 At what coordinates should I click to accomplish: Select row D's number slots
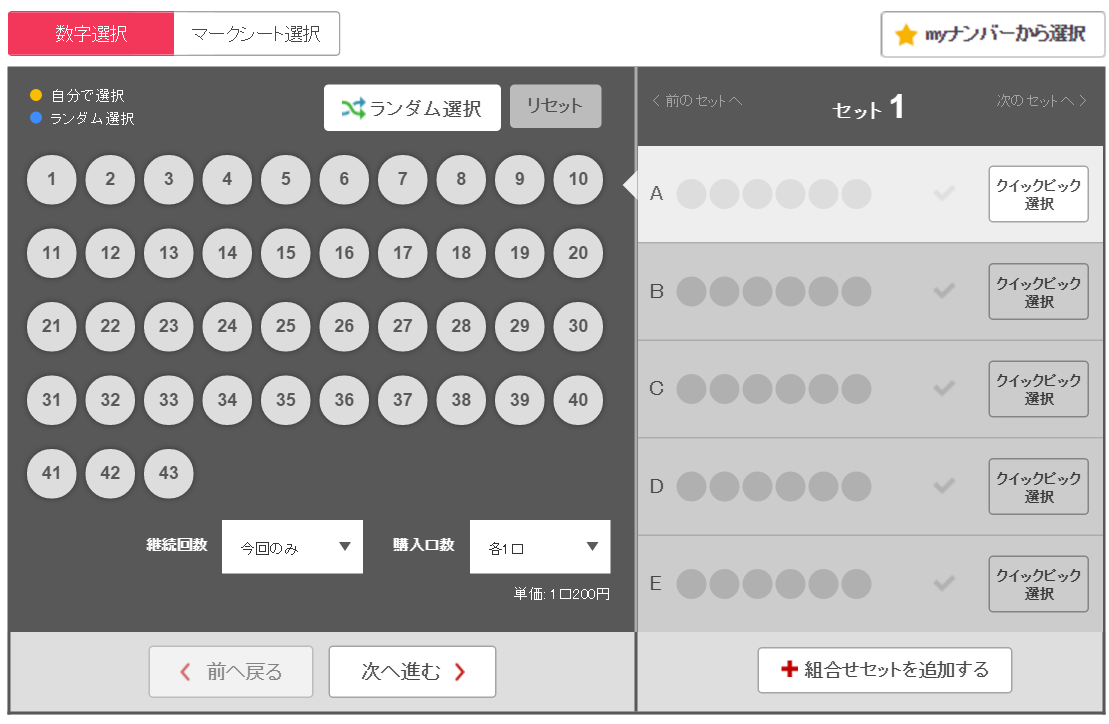coord(774,486)
